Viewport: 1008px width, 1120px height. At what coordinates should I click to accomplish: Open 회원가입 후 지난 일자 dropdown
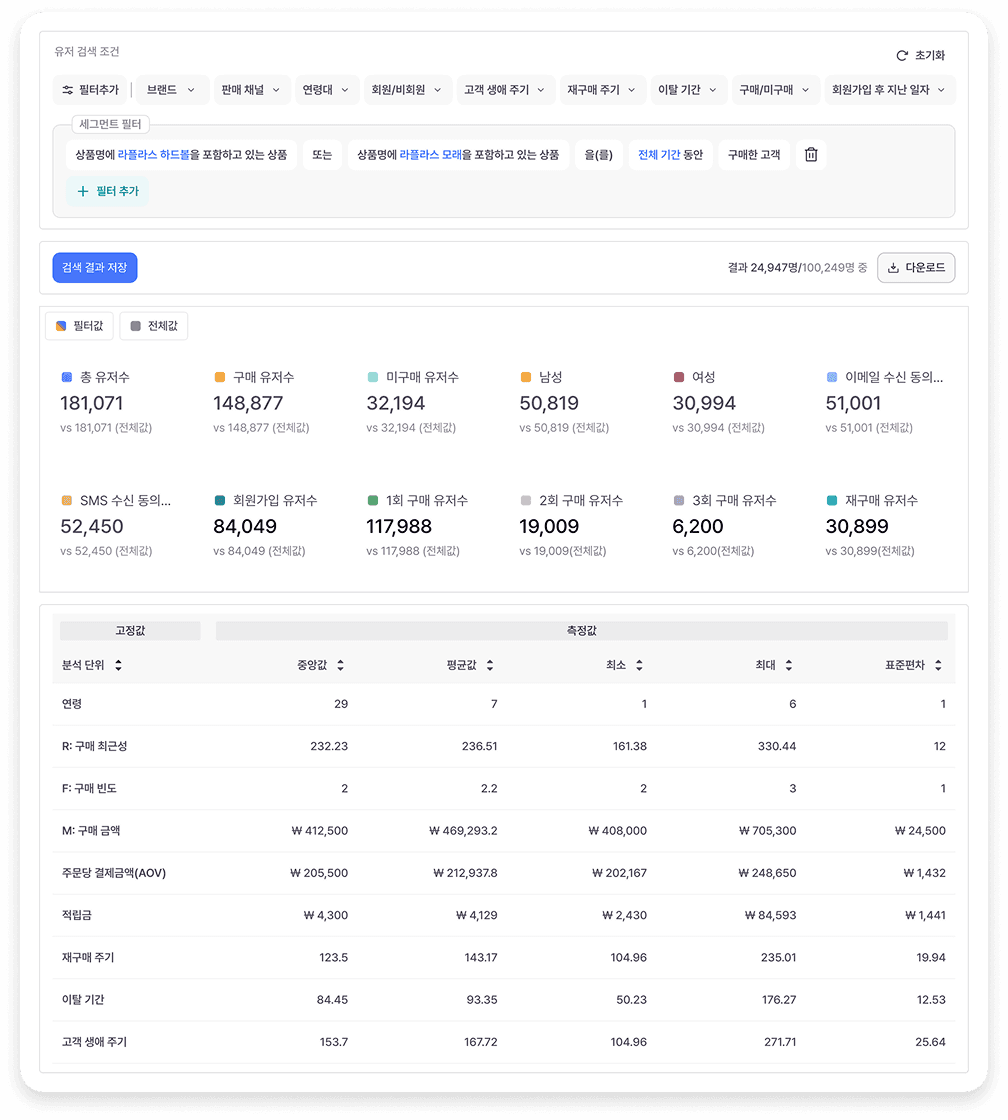889,90
